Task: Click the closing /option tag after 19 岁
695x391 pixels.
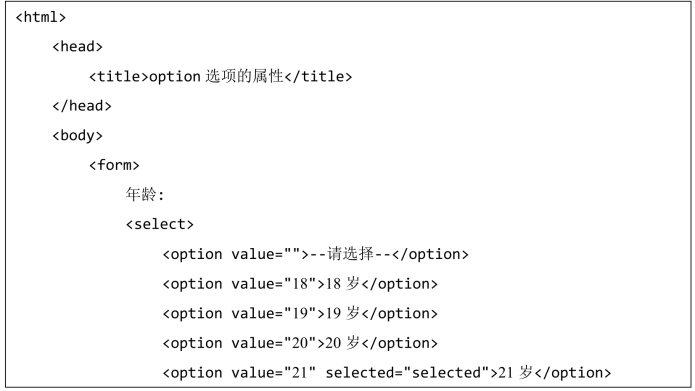Action: tap(400, 313)
